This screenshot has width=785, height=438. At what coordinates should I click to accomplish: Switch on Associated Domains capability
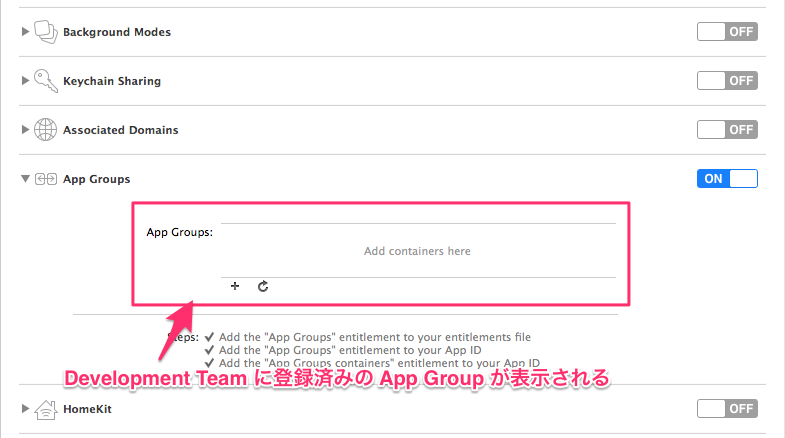coord(727,130)
